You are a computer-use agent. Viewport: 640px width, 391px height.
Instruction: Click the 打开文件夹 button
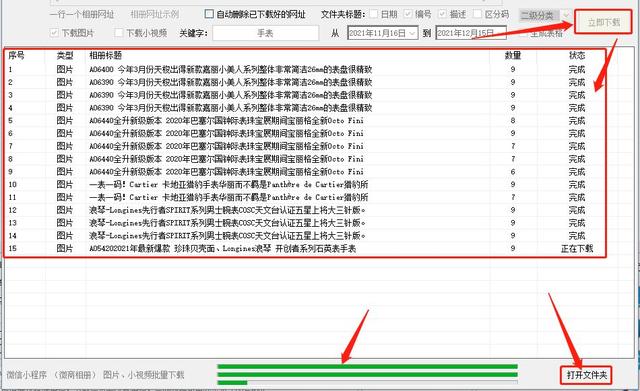pos(587,375)
